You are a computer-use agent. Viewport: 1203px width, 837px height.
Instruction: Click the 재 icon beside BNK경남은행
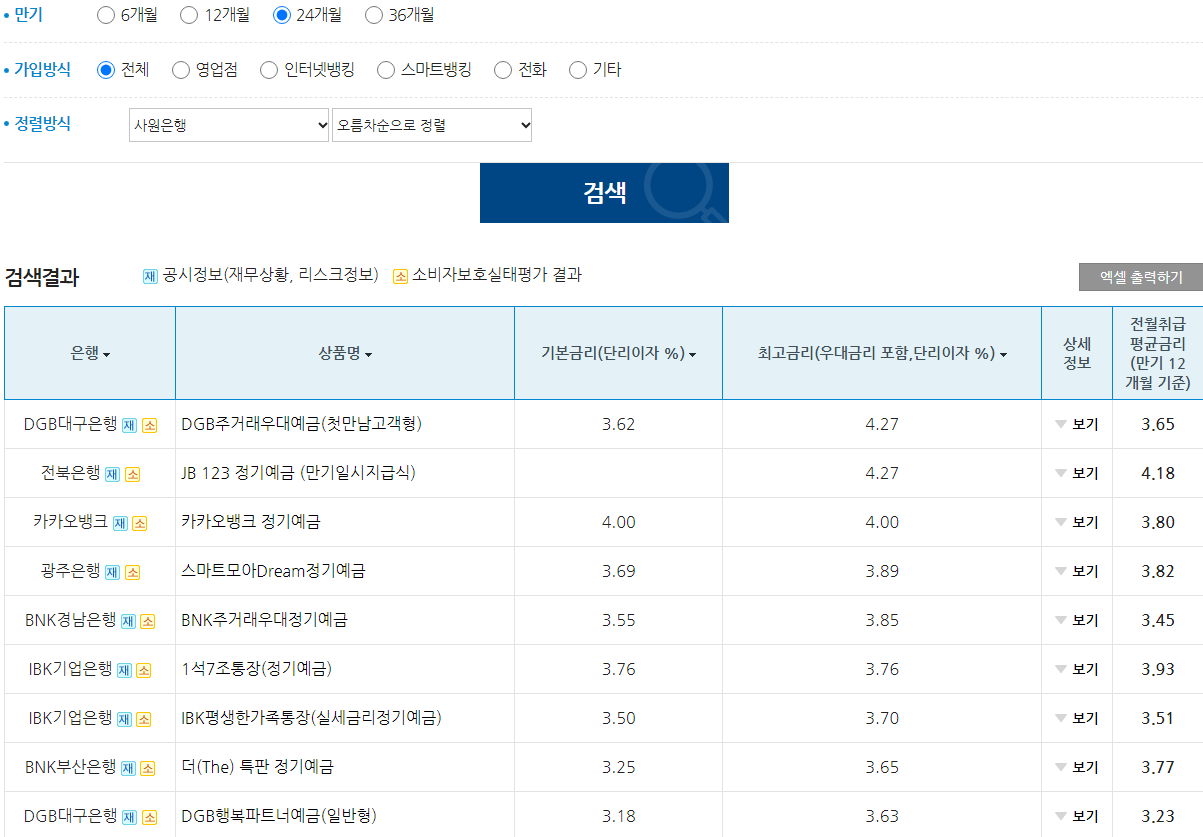pos(128,621)
